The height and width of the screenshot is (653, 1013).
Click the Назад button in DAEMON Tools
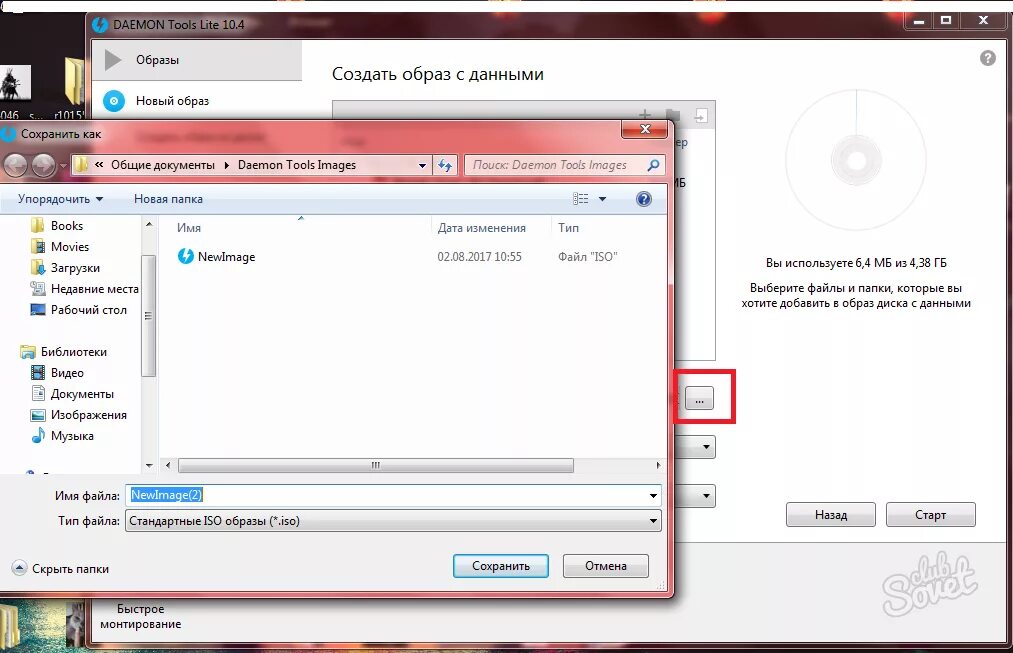(x=831, y=515)
